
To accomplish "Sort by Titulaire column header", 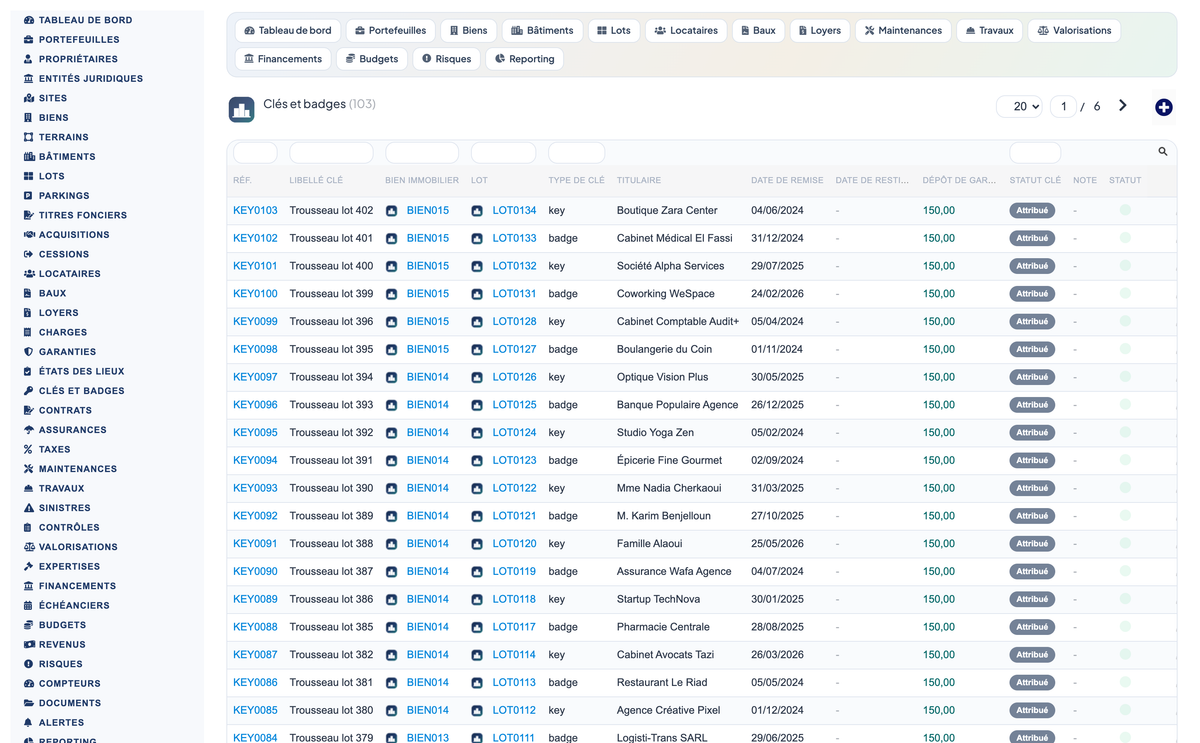I will tap(639, 181).
